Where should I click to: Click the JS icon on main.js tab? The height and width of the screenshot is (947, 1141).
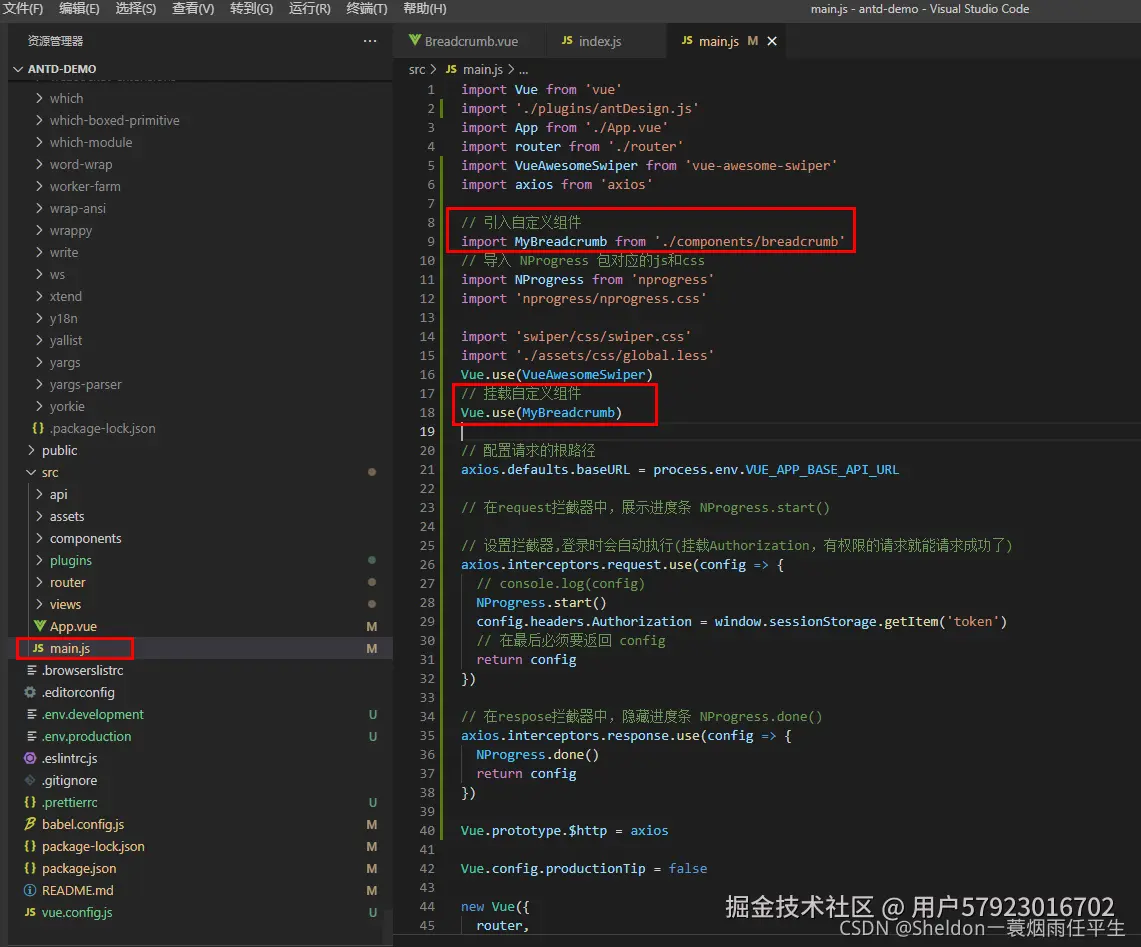[x=687, y=41]
